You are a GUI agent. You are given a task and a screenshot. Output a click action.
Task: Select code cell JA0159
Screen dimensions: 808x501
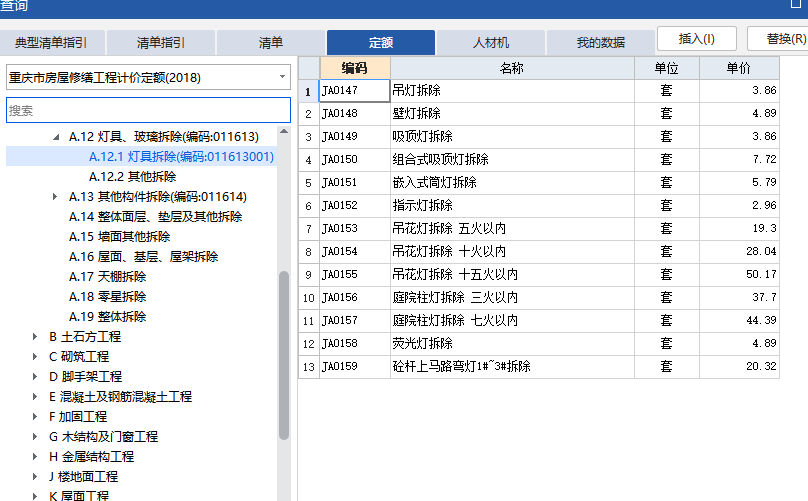(x=355, y=366)
